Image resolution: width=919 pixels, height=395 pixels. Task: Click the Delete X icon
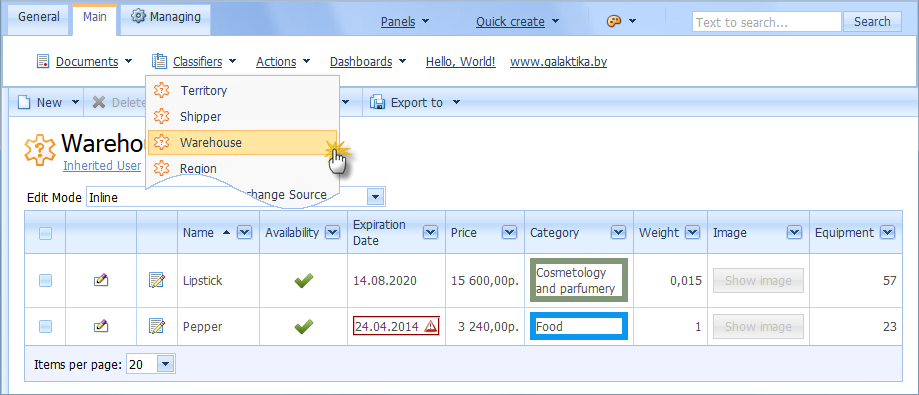[99, 103]
